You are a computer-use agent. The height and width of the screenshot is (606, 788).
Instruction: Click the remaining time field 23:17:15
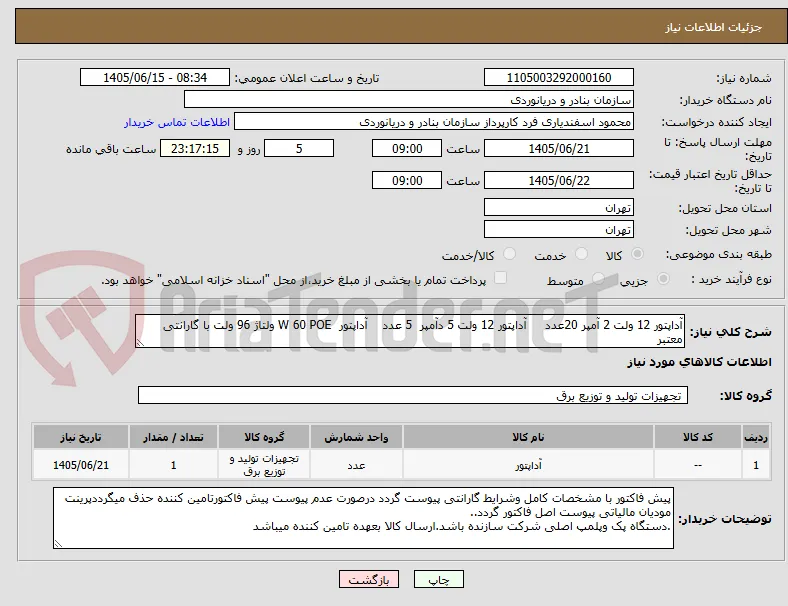tap(195, 148)
